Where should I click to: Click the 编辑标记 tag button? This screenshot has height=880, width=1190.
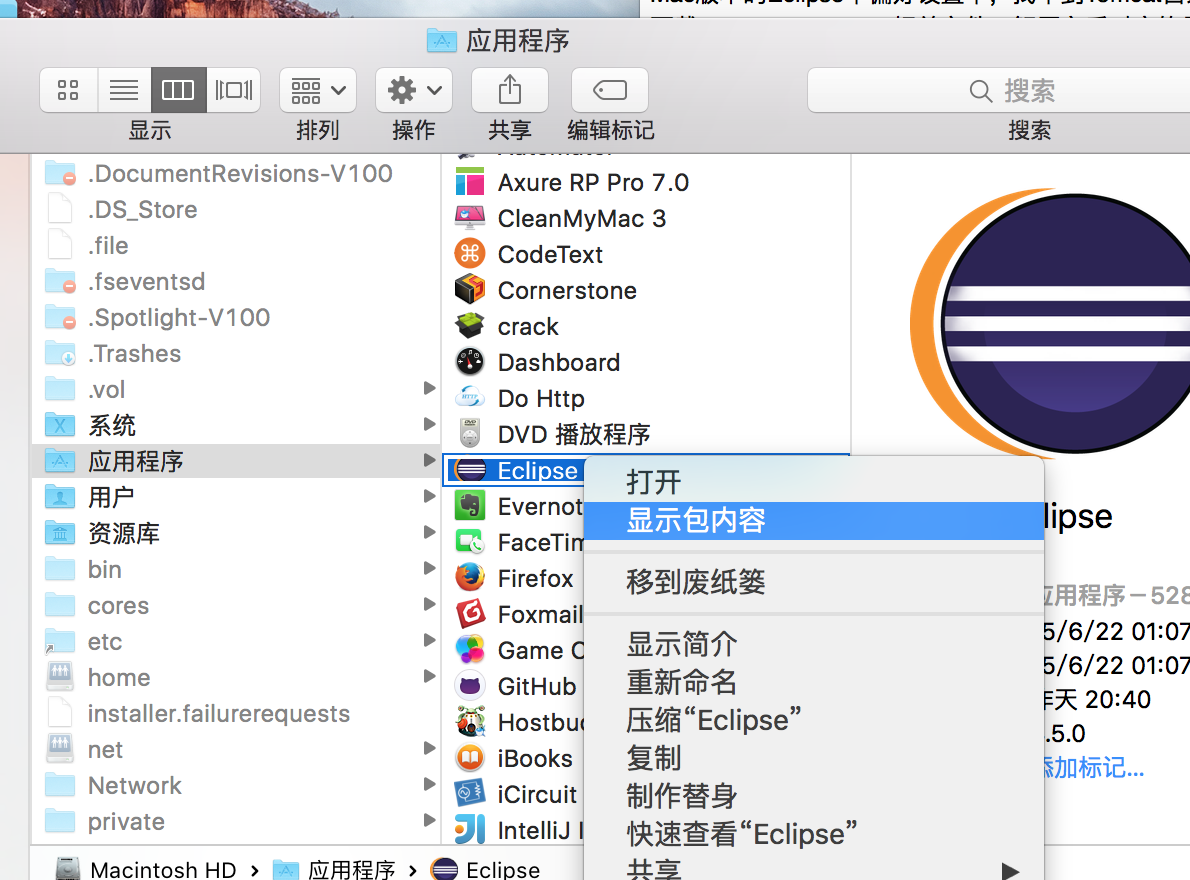pos(609,90)
